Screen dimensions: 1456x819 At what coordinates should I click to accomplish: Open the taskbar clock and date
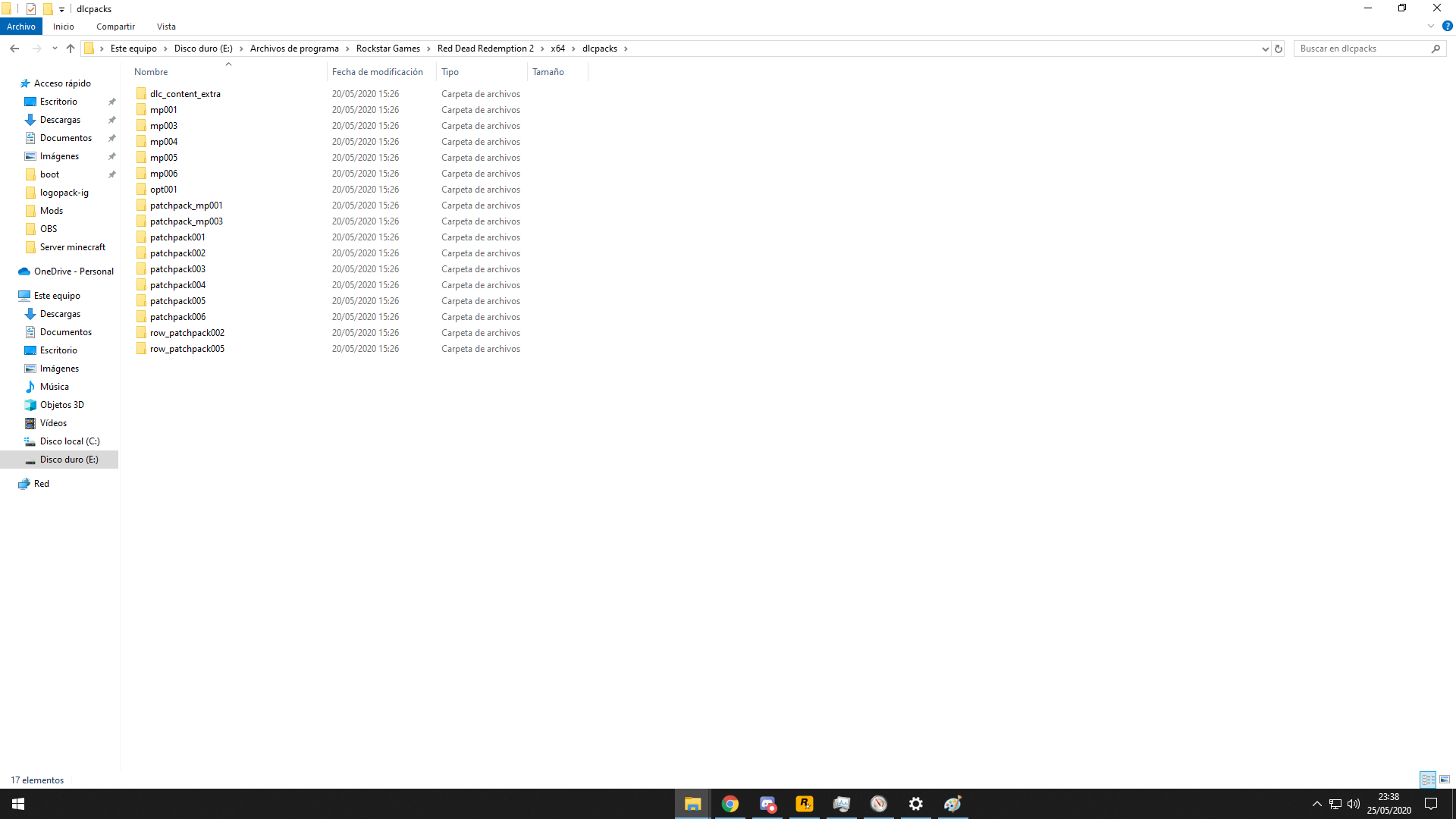pos(1389,804)
